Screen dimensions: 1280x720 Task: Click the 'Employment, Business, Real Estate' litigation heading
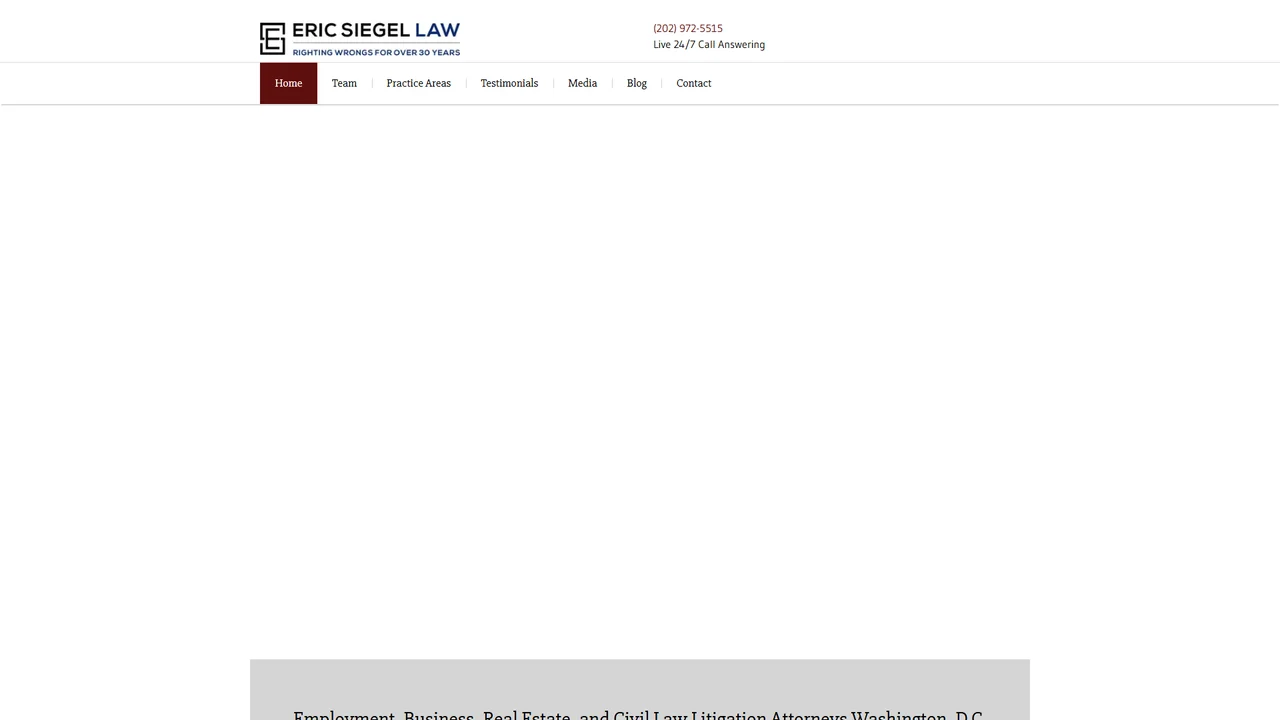tap(638, 714)
